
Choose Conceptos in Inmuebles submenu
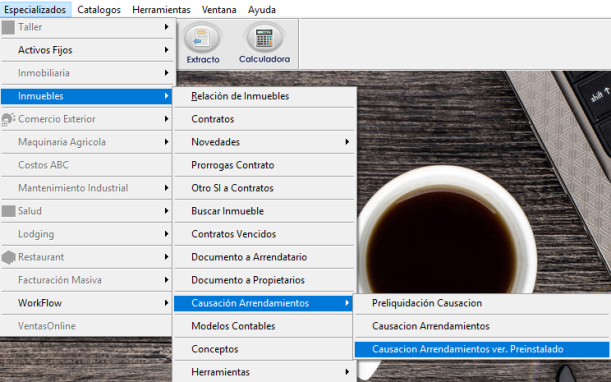coord(264,349)
